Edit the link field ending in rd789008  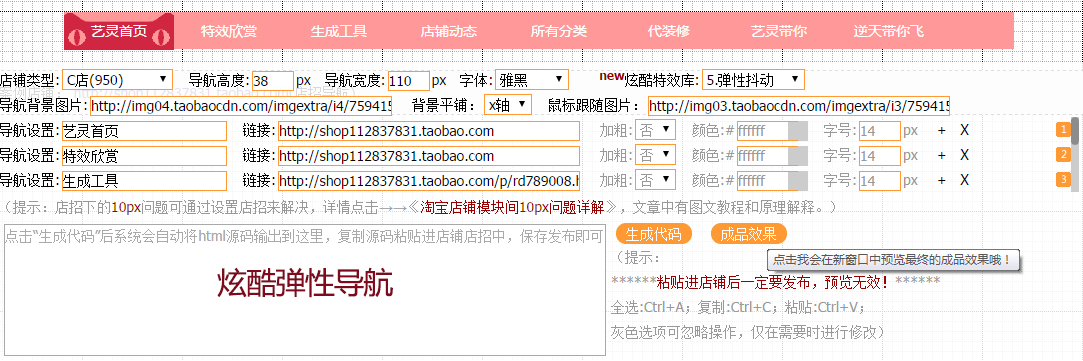[x=429, y=181]
